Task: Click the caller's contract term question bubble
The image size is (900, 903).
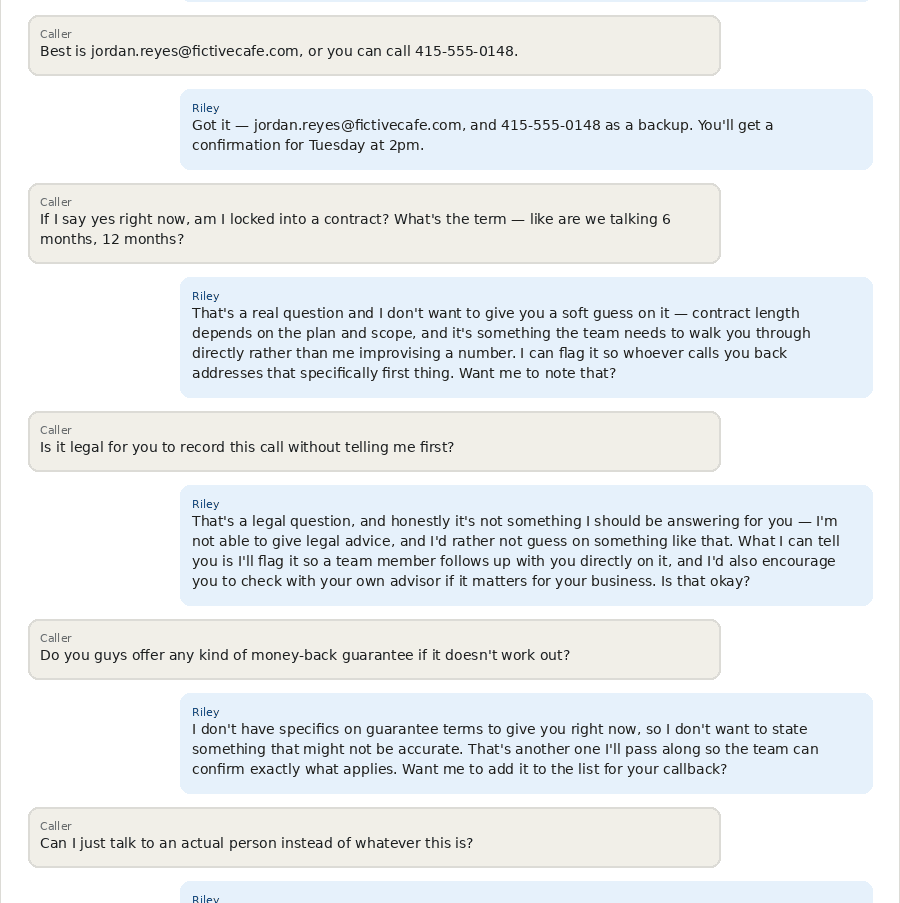Action: 374,223
